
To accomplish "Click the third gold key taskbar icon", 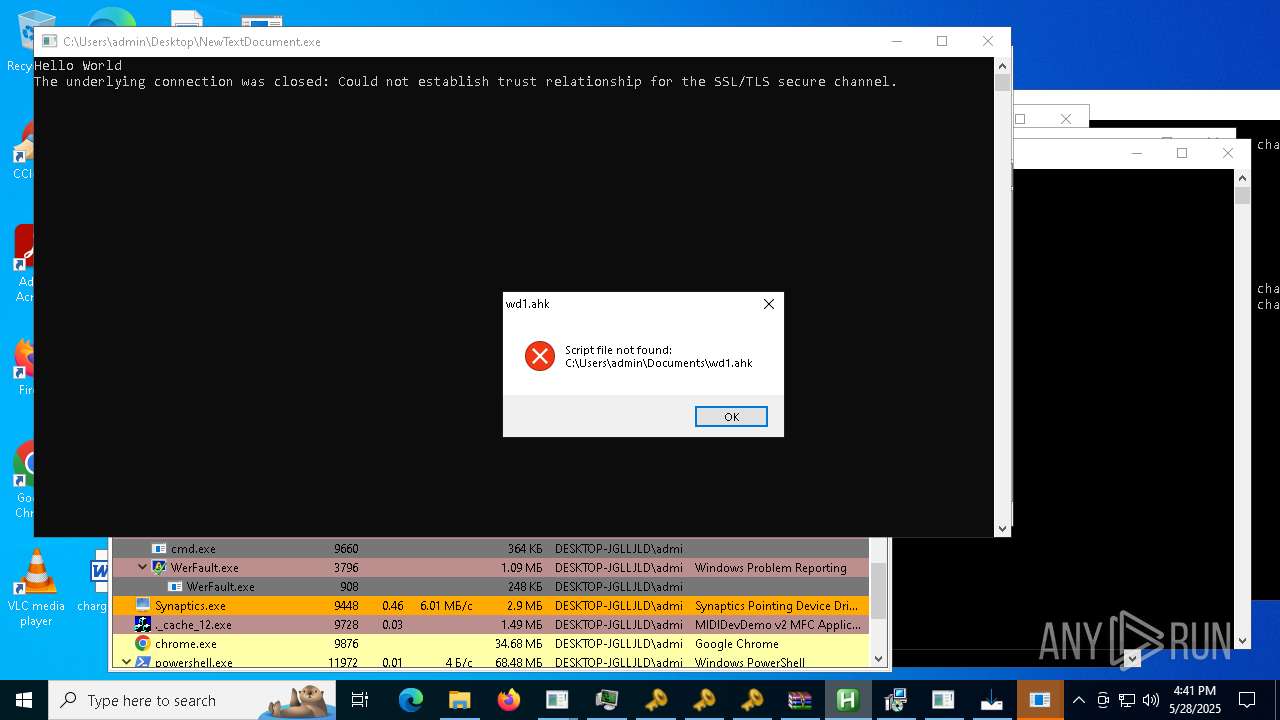I will [752, 700].
